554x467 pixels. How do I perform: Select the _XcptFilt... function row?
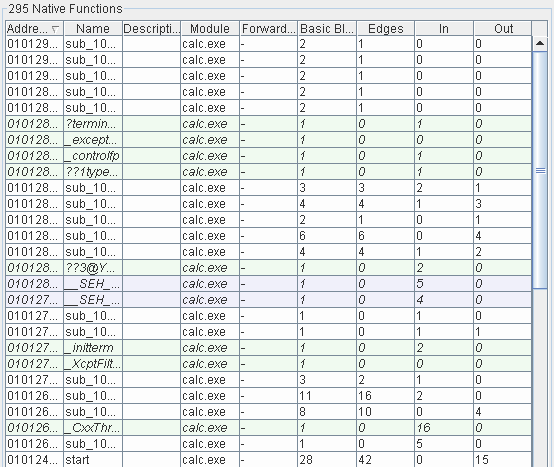(269, 364)
